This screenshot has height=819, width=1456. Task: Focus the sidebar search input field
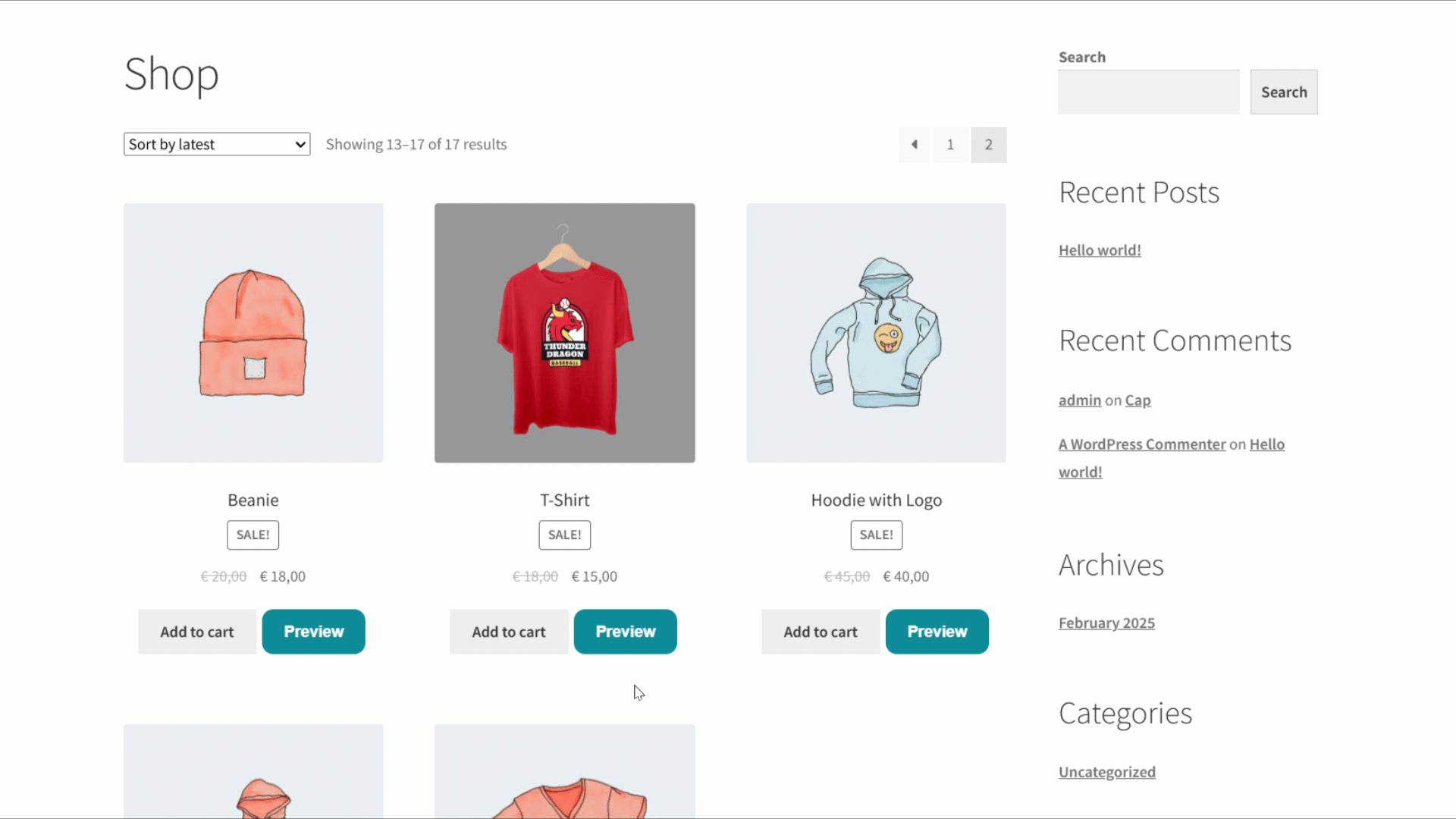(x=1149, y=92)
